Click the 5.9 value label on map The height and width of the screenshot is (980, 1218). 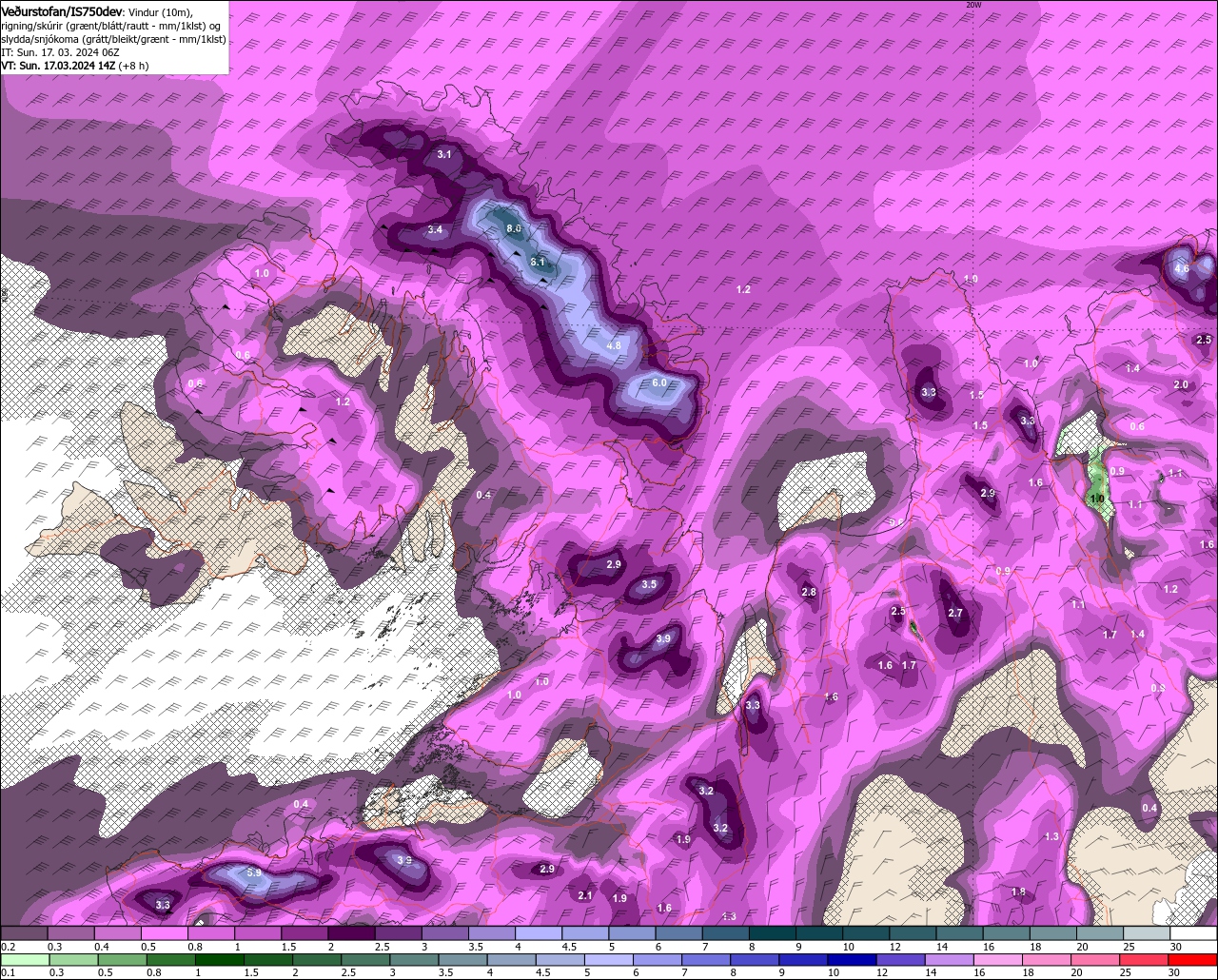tap(253, 872)
